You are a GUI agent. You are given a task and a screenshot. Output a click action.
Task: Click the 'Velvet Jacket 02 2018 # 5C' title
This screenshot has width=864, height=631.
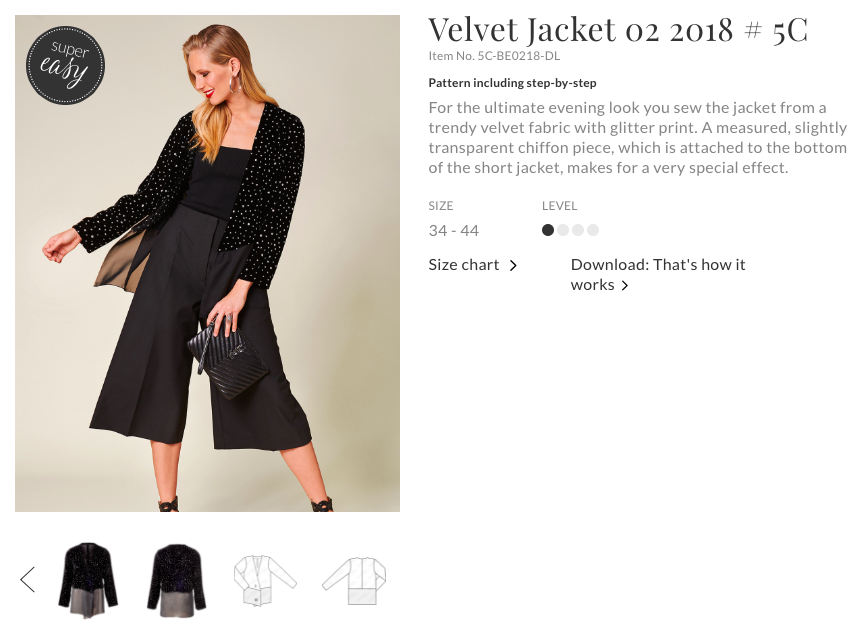(x=617, y=30)
